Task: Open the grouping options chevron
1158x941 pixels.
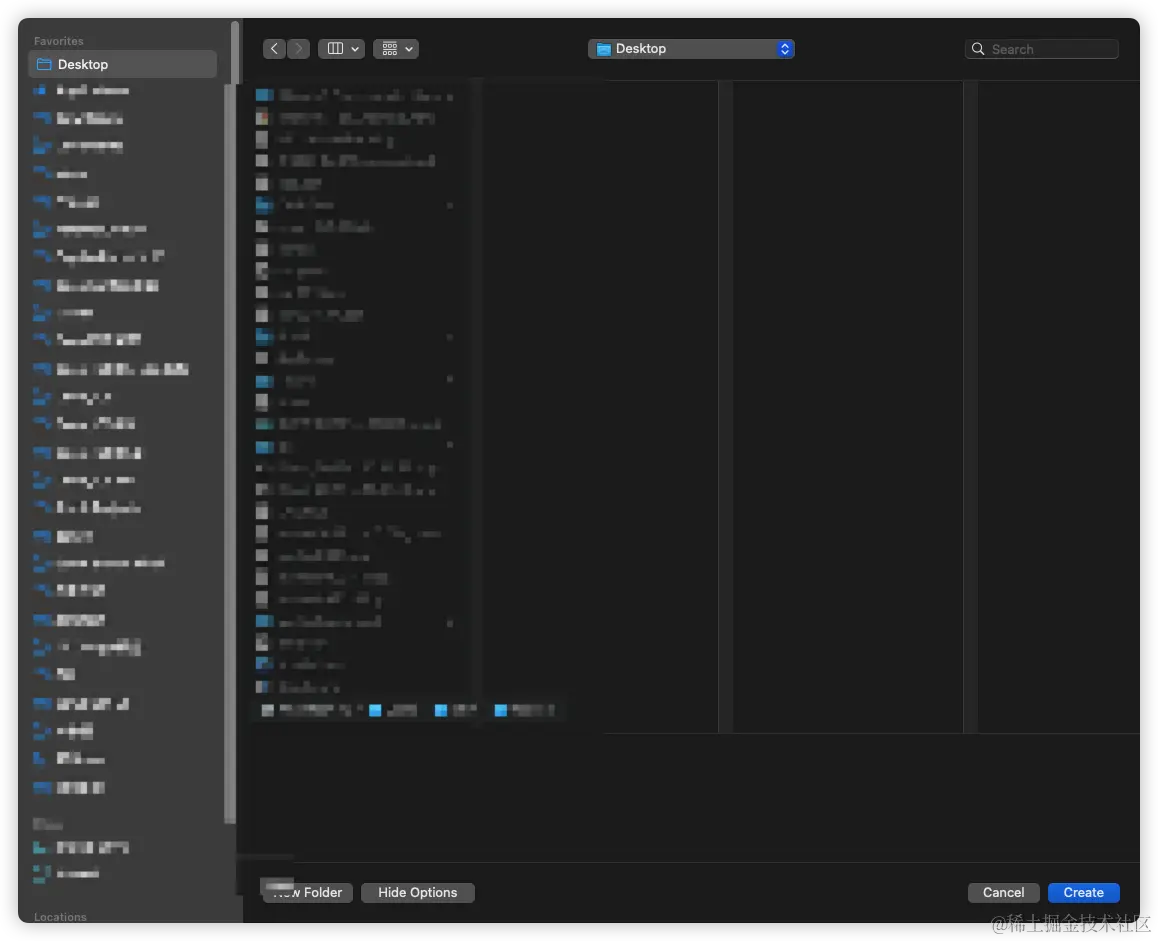Action: click(408, 48)
